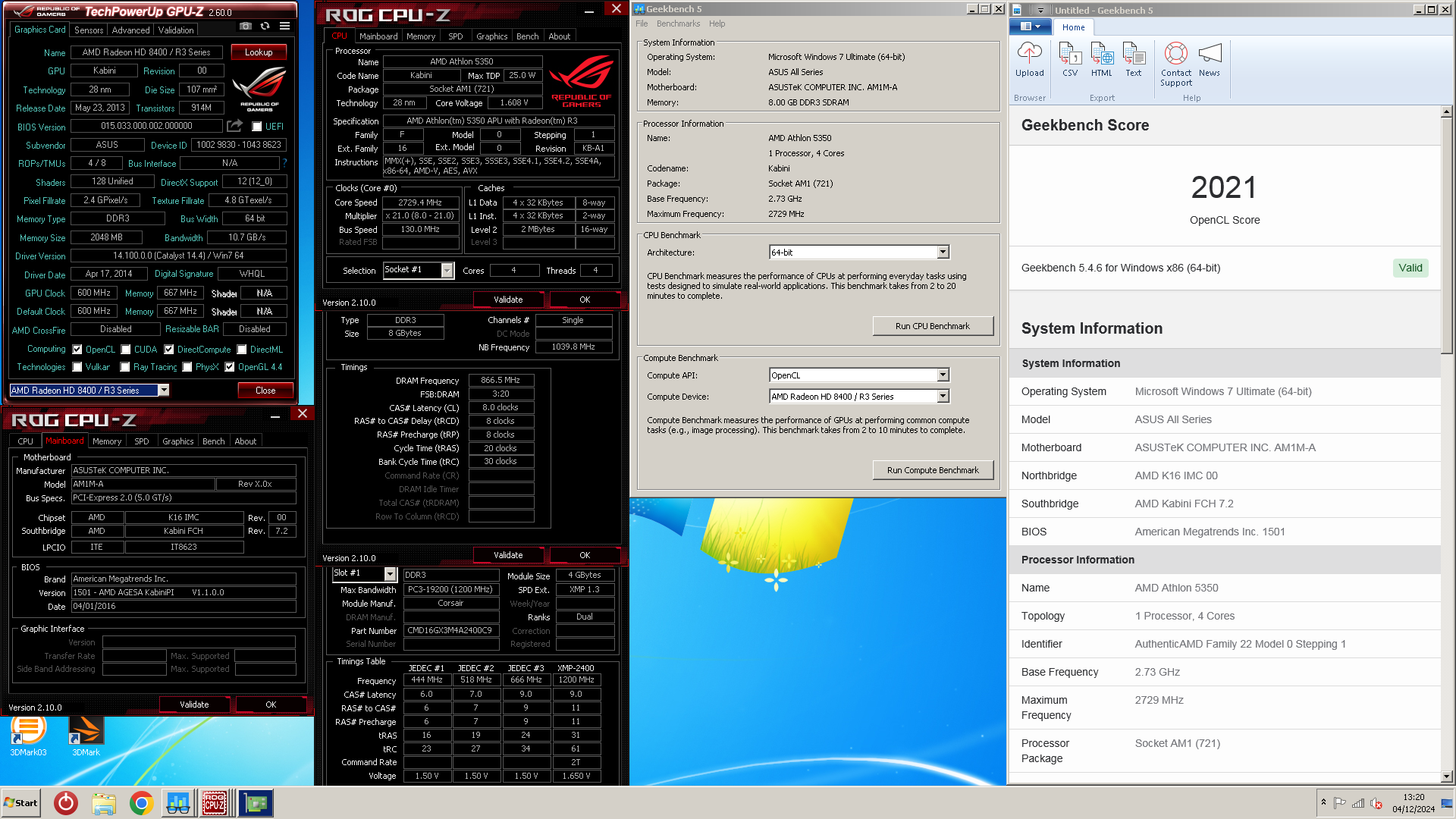Click the File menu in Geekbench 5
Image resolution: width=1456 pixels, height=819 pixels.
click(x=642, y=24)
